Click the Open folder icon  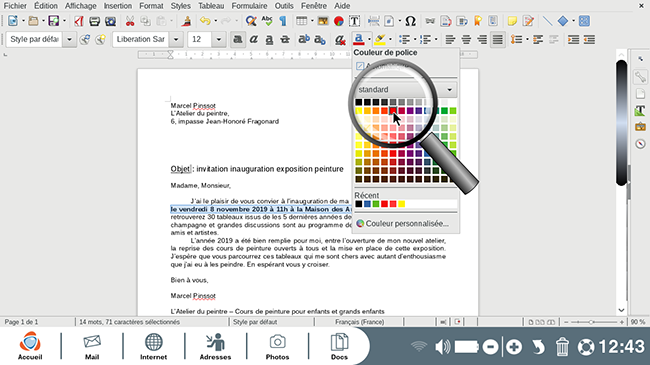[33, 21]
